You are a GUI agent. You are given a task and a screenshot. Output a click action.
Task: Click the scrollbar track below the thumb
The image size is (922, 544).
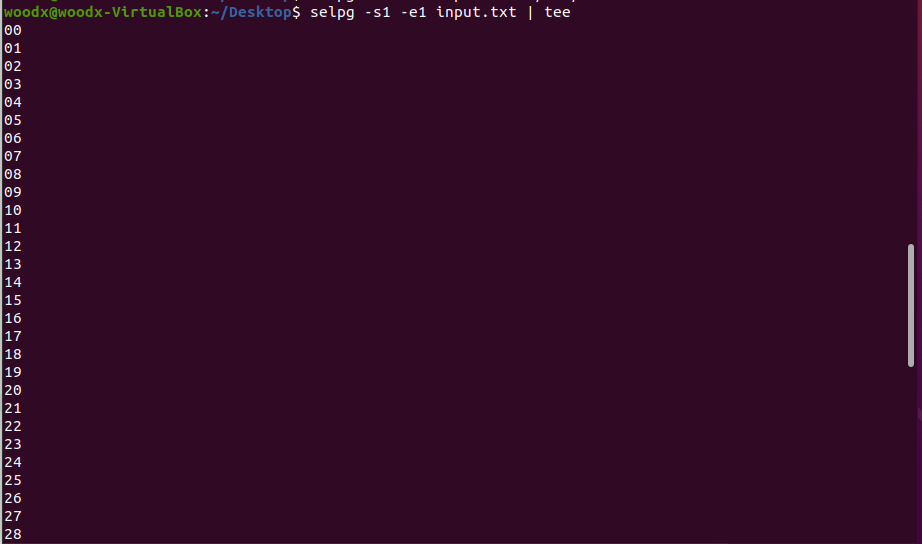(x=911, y=456)
